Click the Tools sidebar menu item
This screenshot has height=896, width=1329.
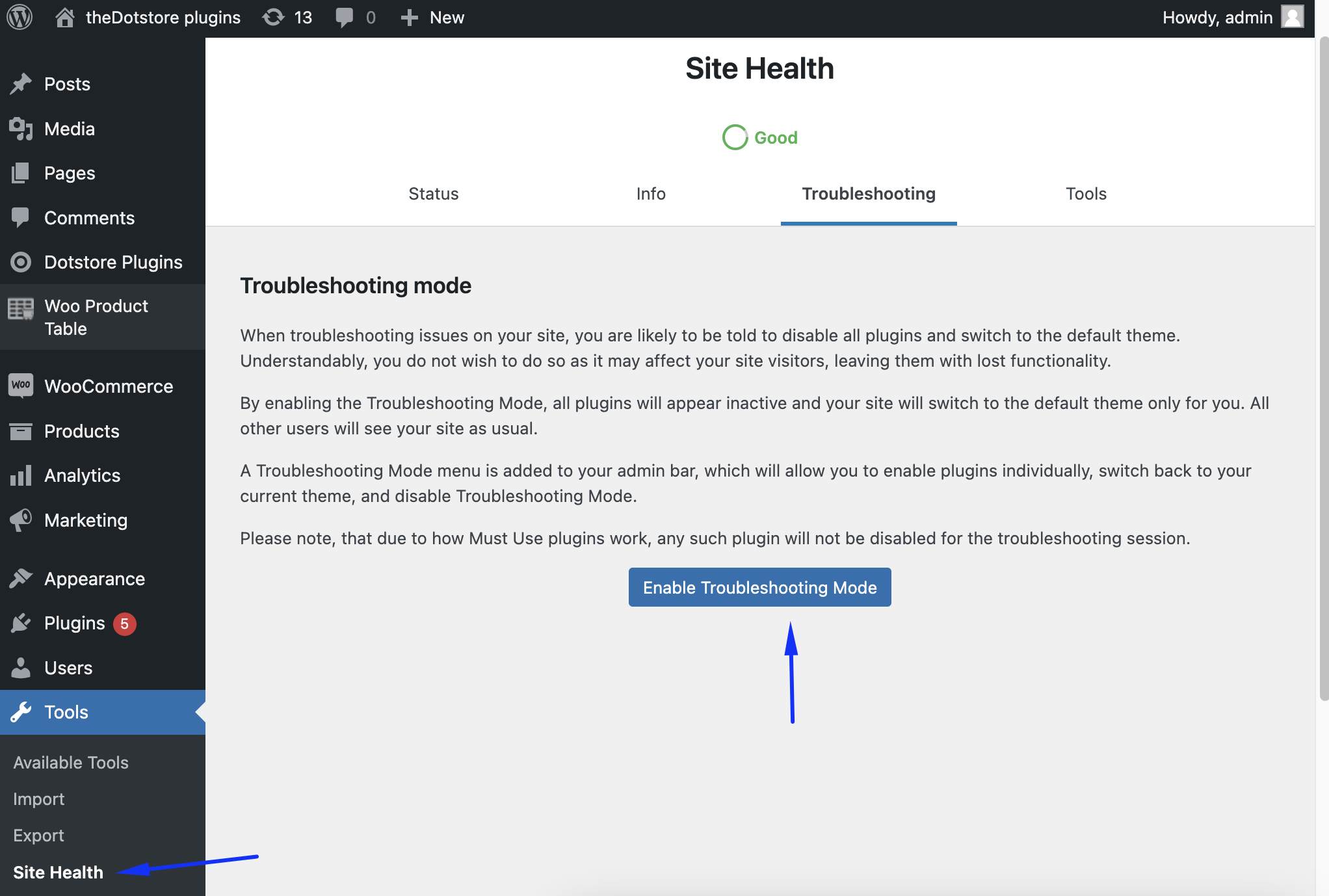pos(103,712)
